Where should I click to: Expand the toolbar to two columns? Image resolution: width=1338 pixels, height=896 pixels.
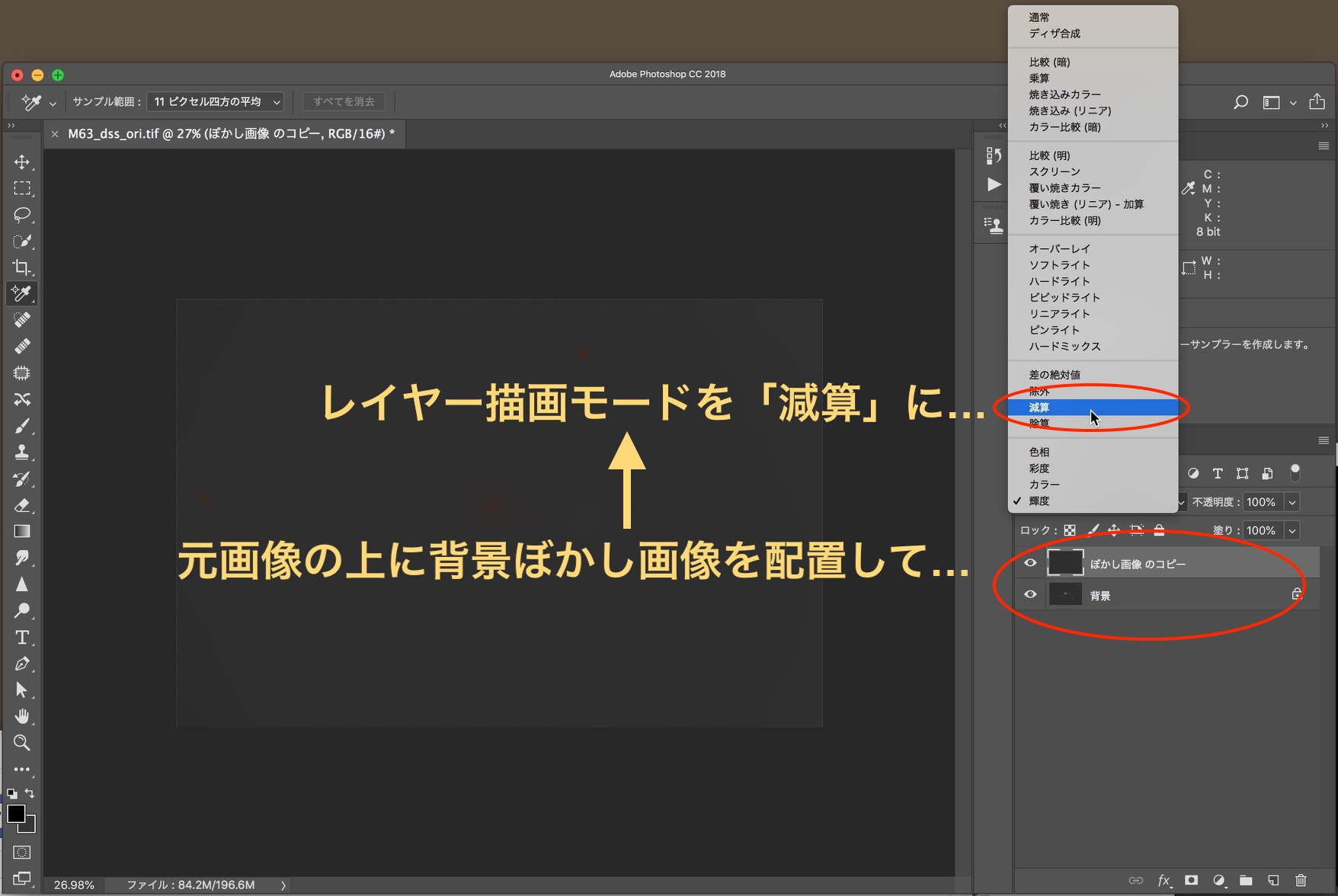click(11, 126)
